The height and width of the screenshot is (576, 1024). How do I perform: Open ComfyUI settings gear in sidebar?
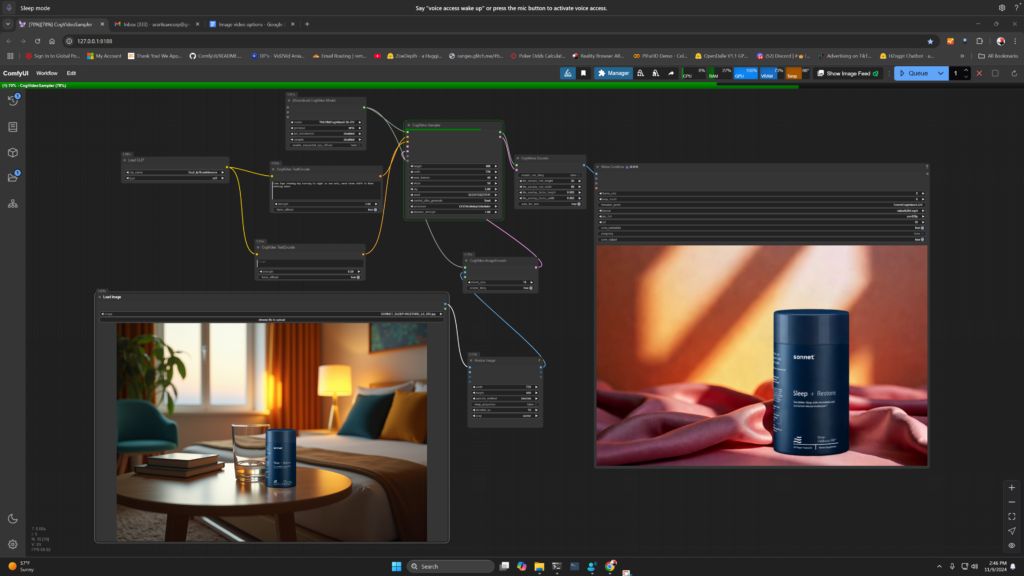[x=12, y=544]
